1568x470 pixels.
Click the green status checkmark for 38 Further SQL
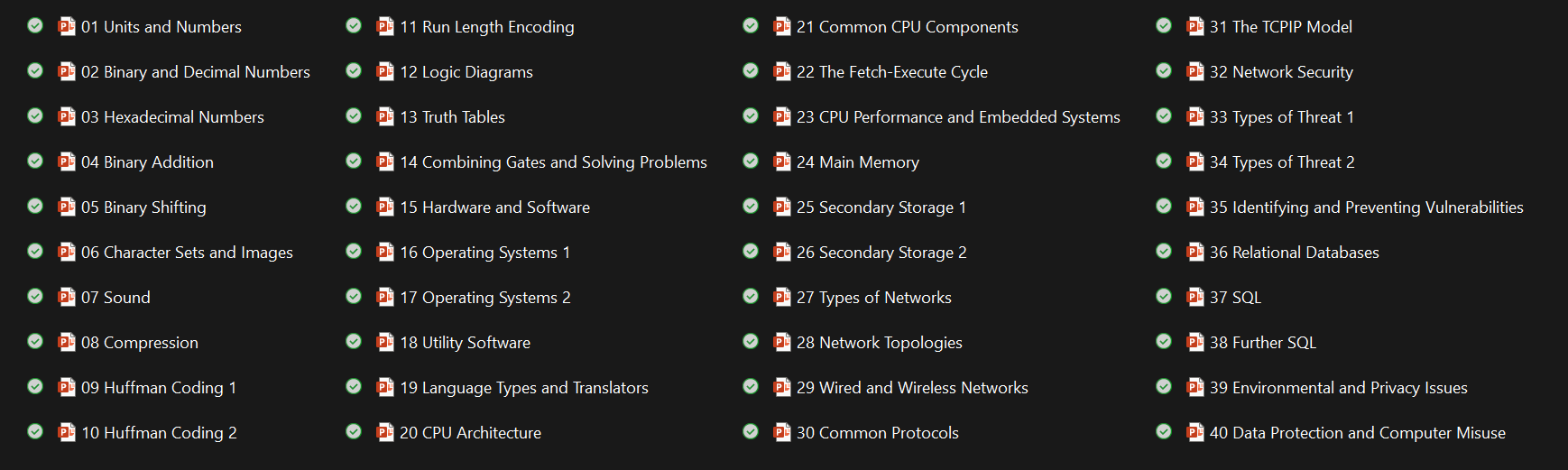(1164, 341)
